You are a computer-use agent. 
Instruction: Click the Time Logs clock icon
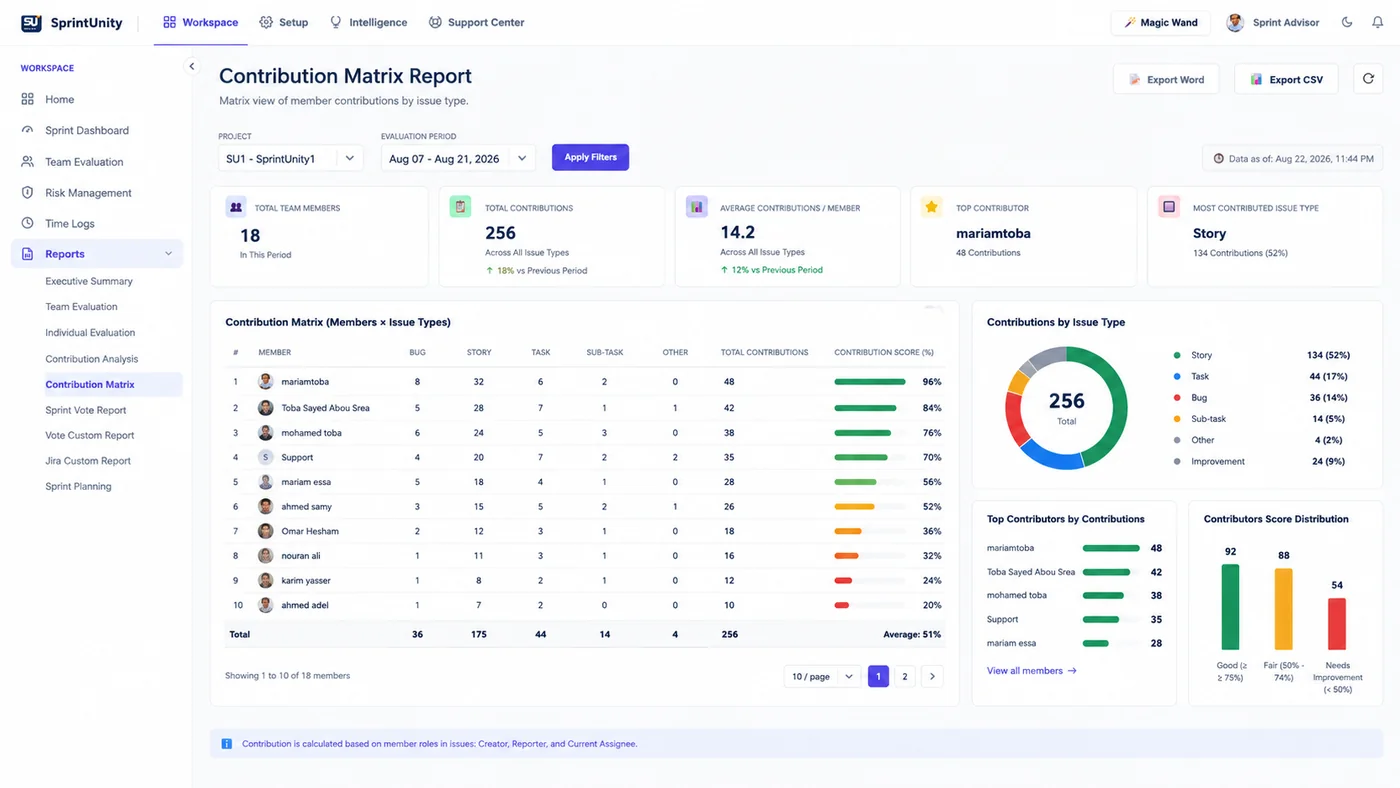[28, 223]
